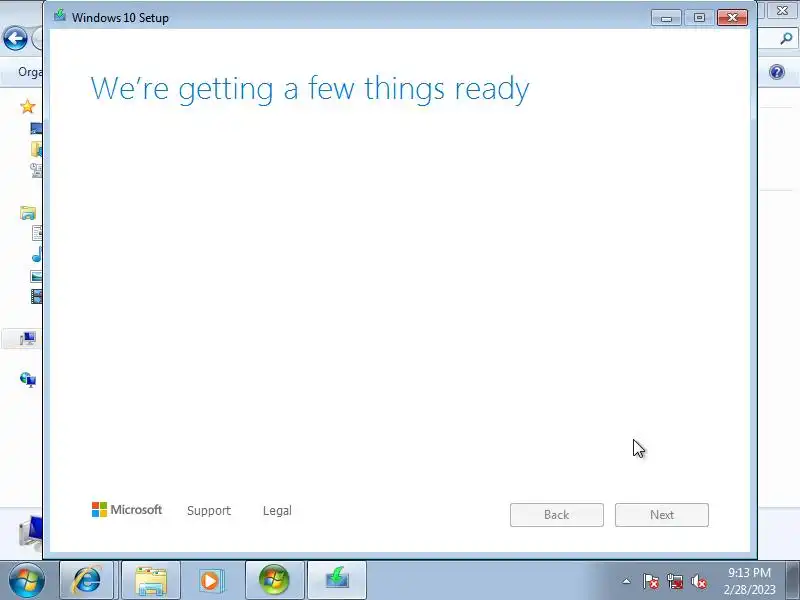This screenshot has height=600, width=800.
Task: Click the Microsoft logo in setup footer
Action: click(127, 509)
